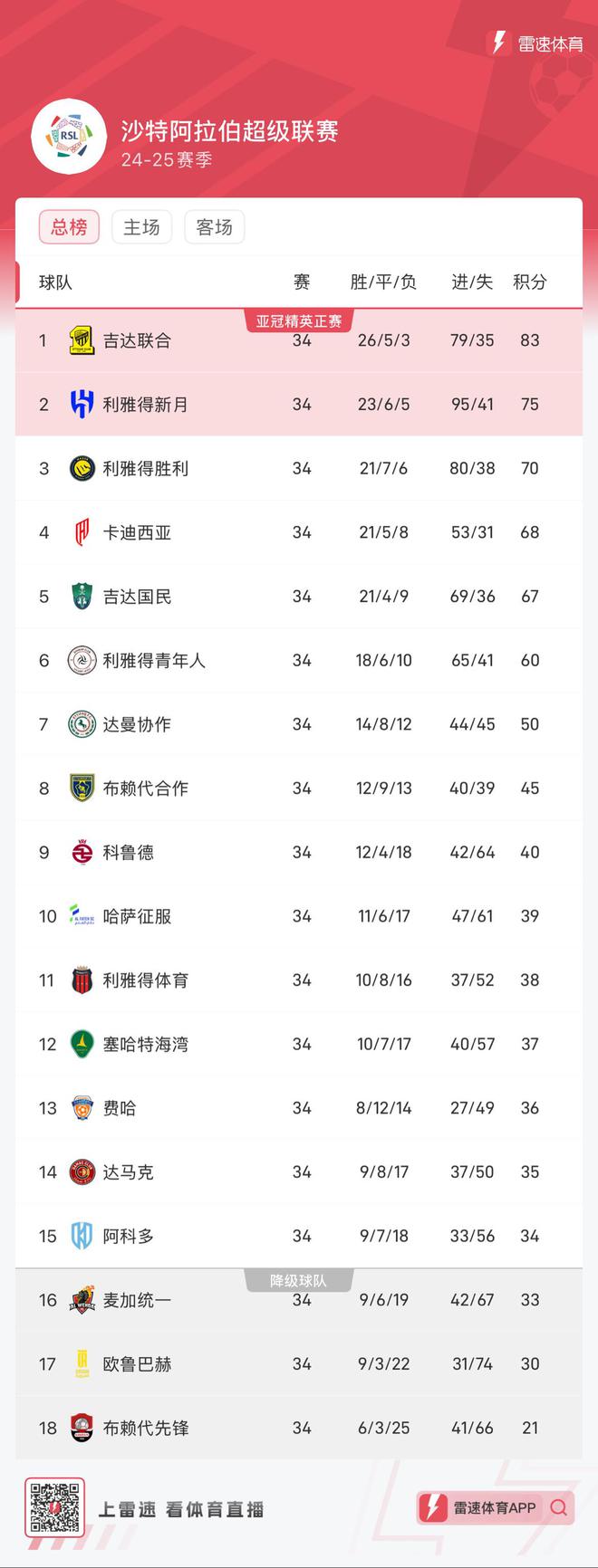Tap the 阿科多 team crest

[82, 1236]
